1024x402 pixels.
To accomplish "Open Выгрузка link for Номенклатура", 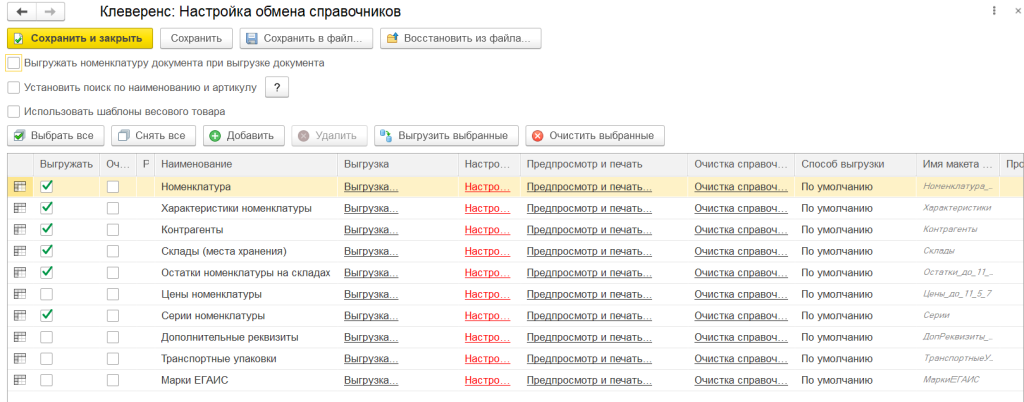I will [371, 187].
